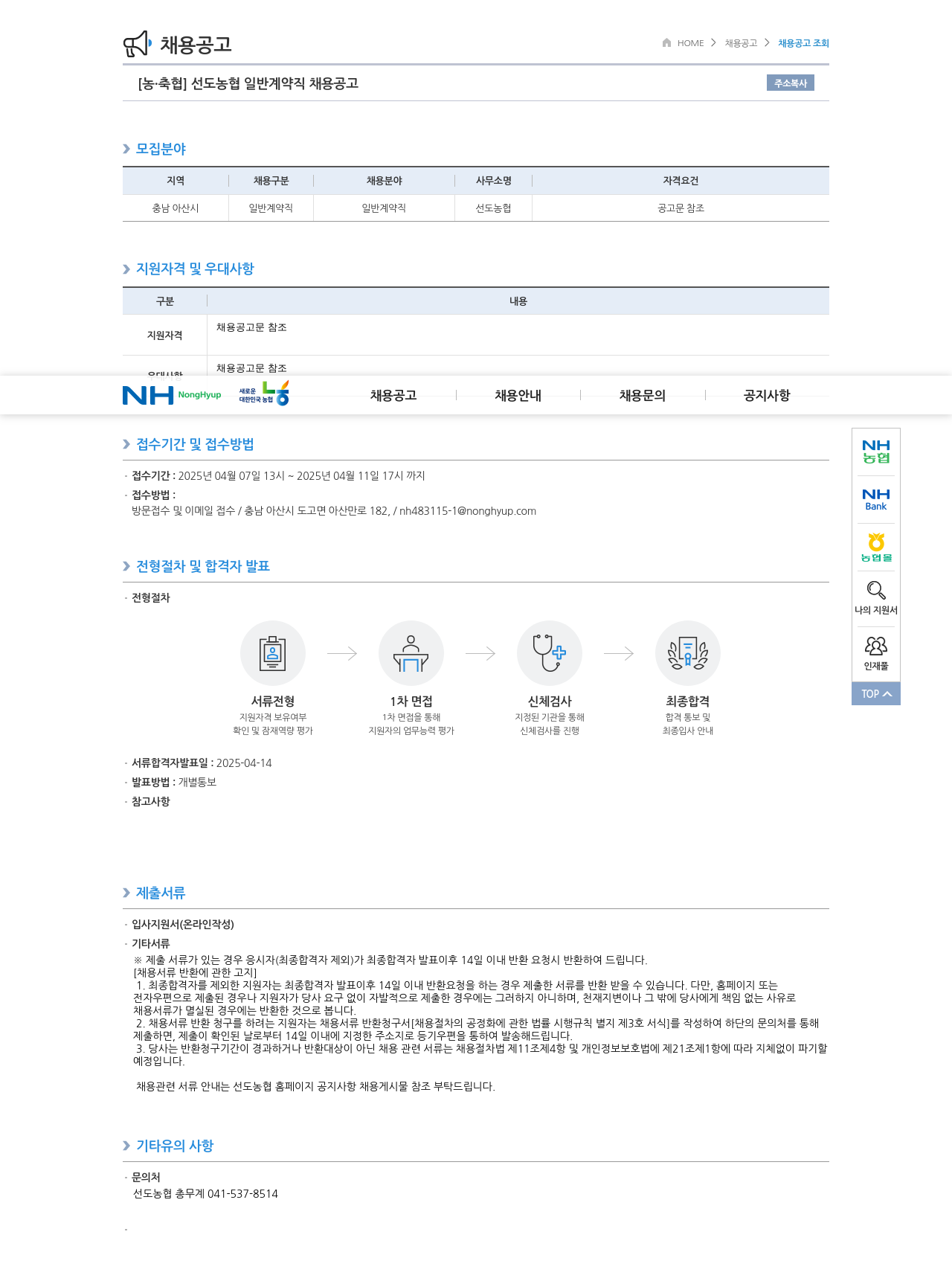Click the 새로운 대한민국 농협 emblem
Viewport: 952px width, 1287px height.
pos(264,394)
